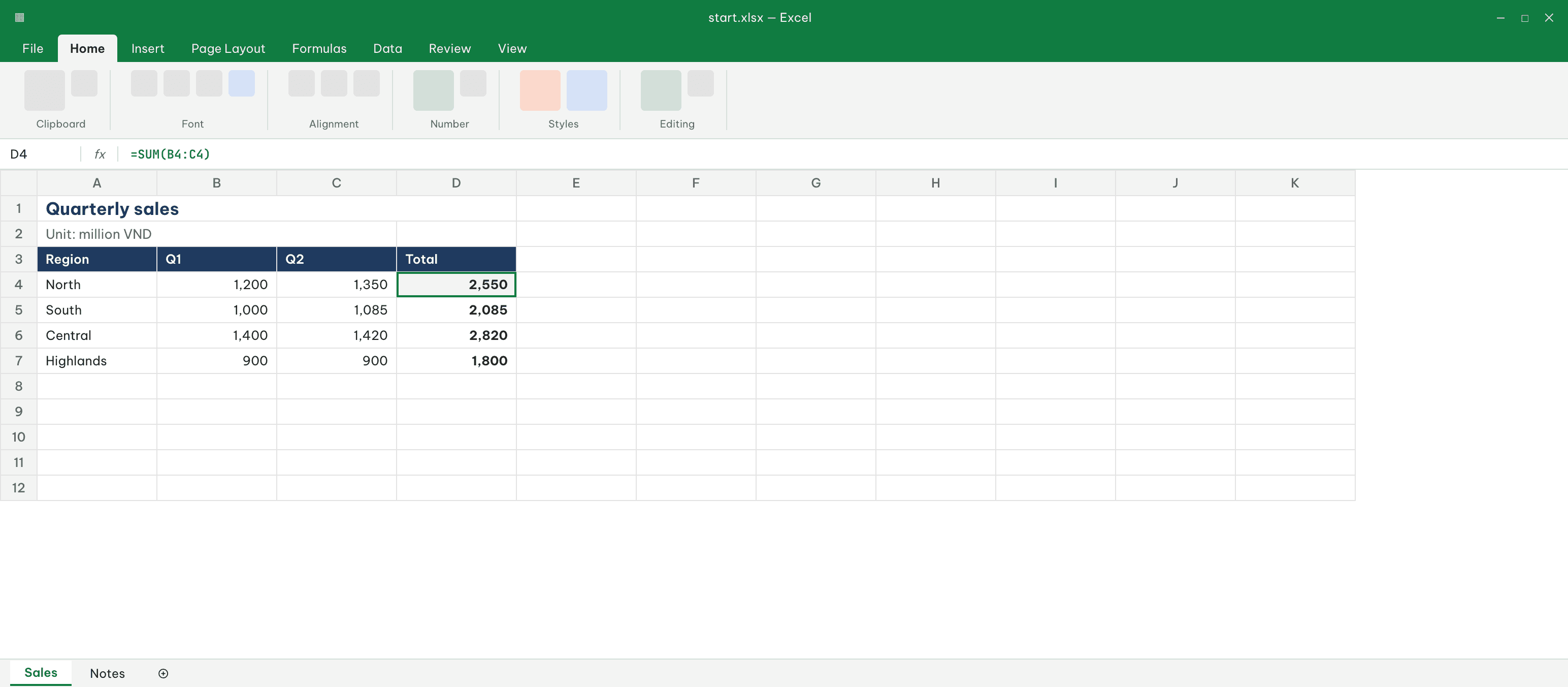Image resolution: width=1568 pixels, height=687 pixels.
Task: Click the blue button in Font group
Action: point(242,83)
